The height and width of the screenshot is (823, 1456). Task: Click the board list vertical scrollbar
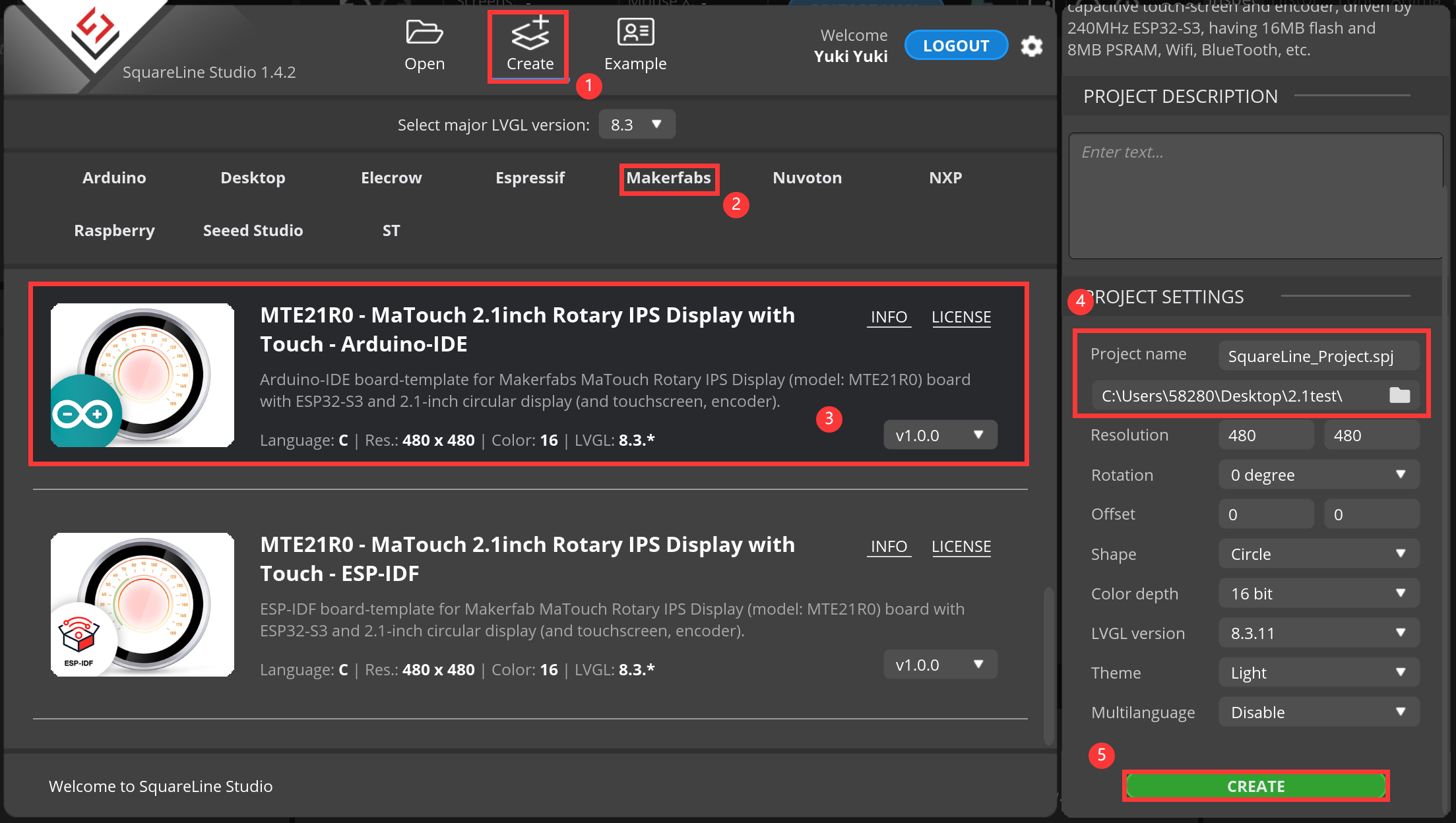(x=1048, y=666)
